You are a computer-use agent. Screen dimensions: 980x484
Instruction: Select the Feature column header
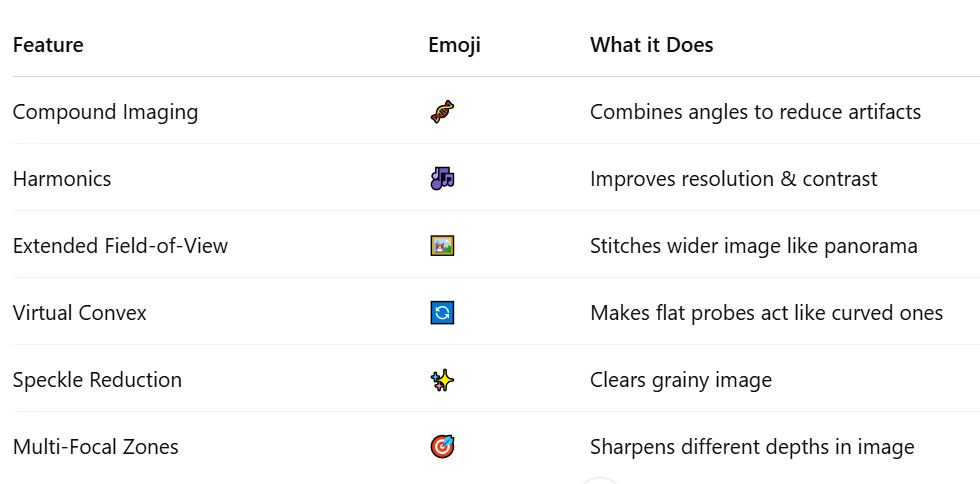[x=48, y=45]
